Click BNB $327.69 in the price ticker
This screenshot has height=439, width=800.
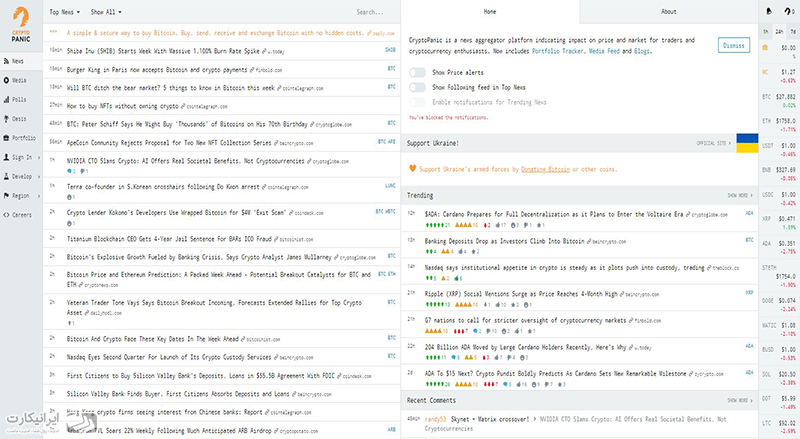pos(779,173)
